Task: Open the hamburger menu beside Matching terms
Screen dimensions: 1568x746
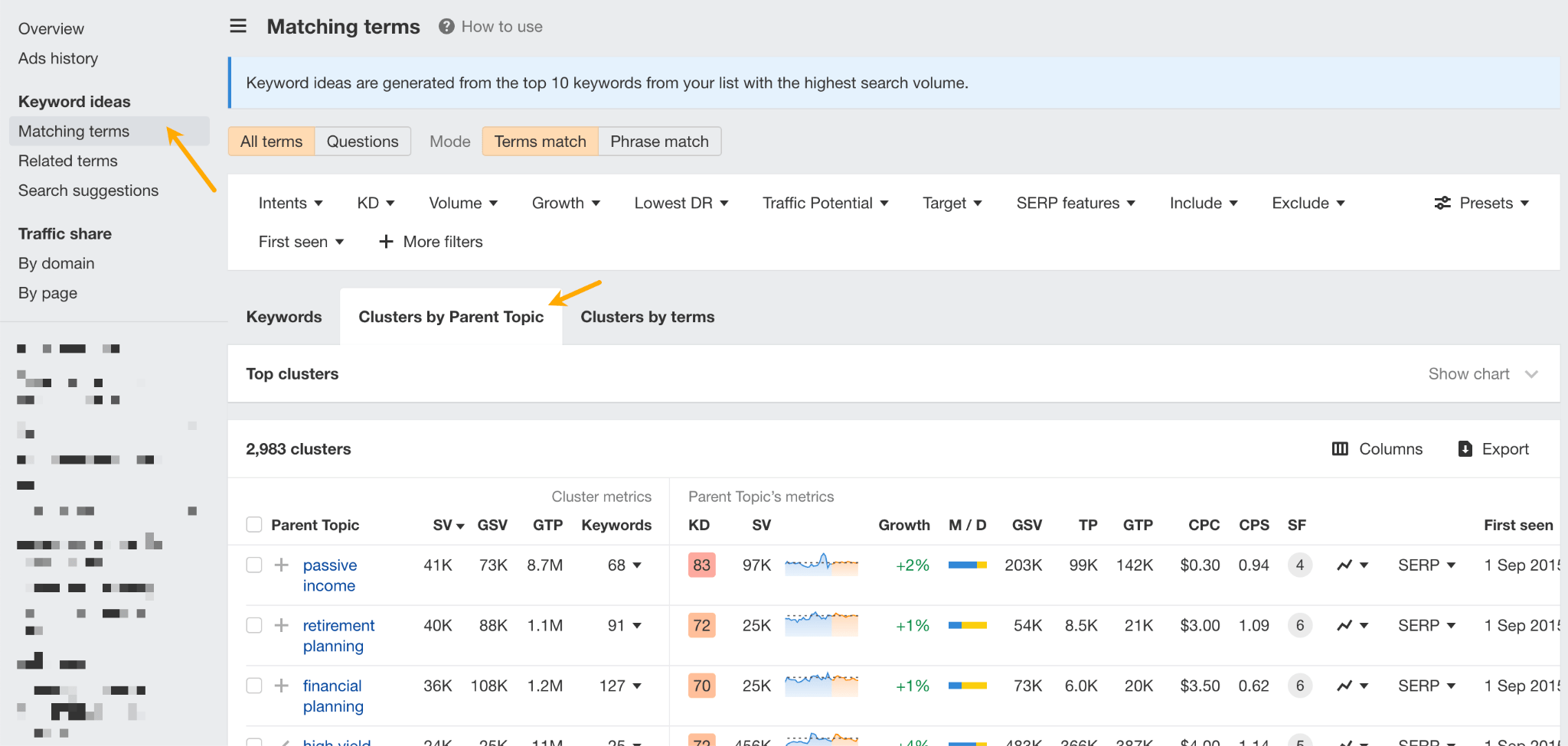Action: click(238, 25)
